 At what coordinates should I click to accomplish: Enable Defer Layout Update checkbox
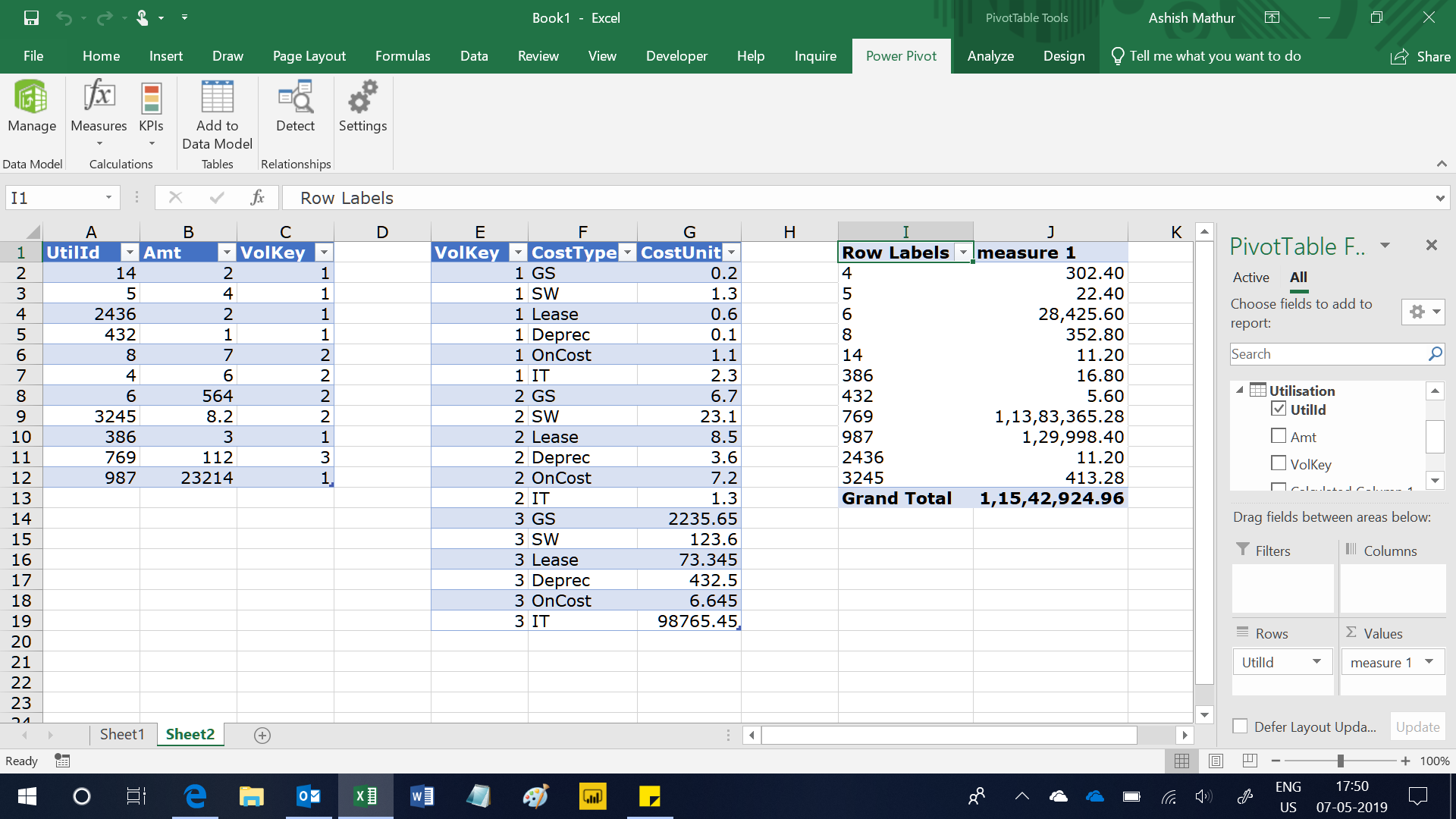(x=1240, y=726)
